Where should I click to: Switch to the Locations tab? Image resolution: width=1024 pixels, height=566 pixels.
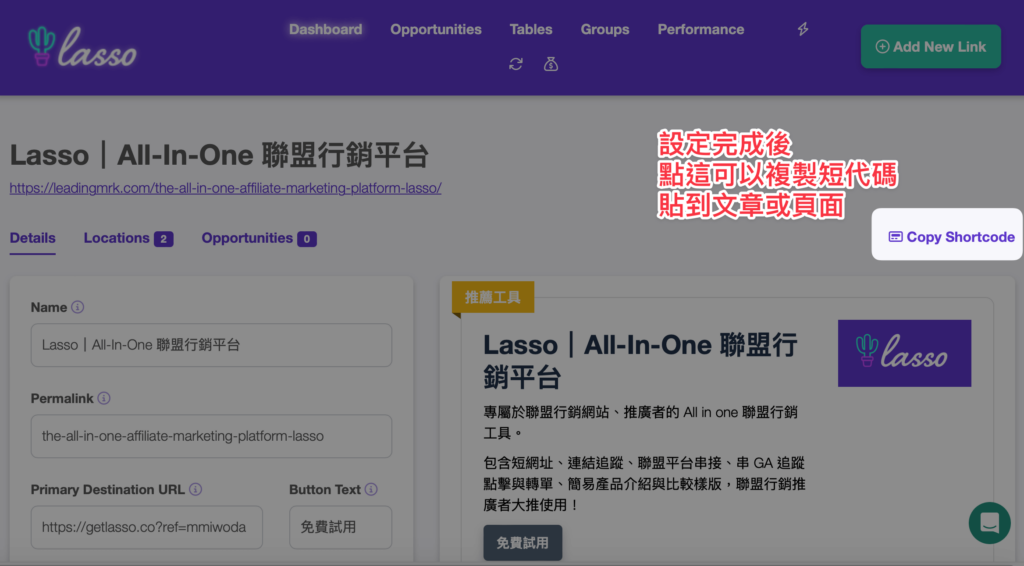coord(128,238)
